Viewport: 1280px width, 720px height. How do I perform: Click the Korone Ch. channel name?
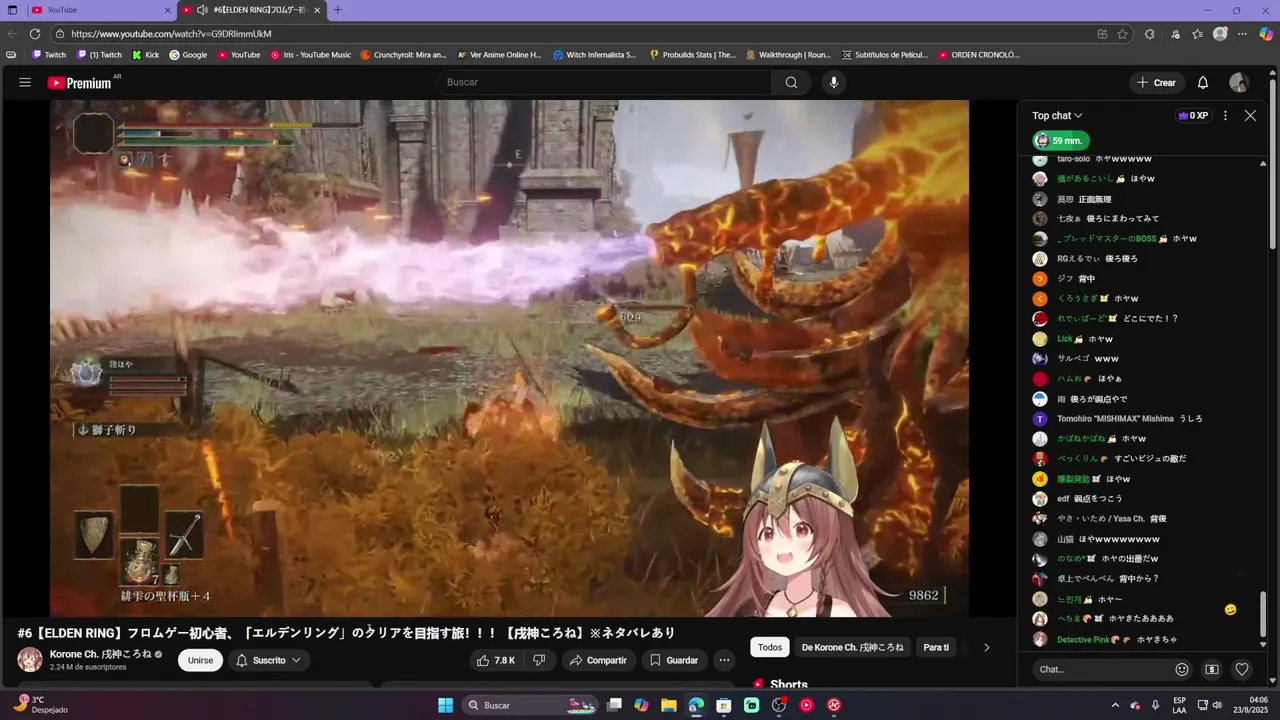100,654
